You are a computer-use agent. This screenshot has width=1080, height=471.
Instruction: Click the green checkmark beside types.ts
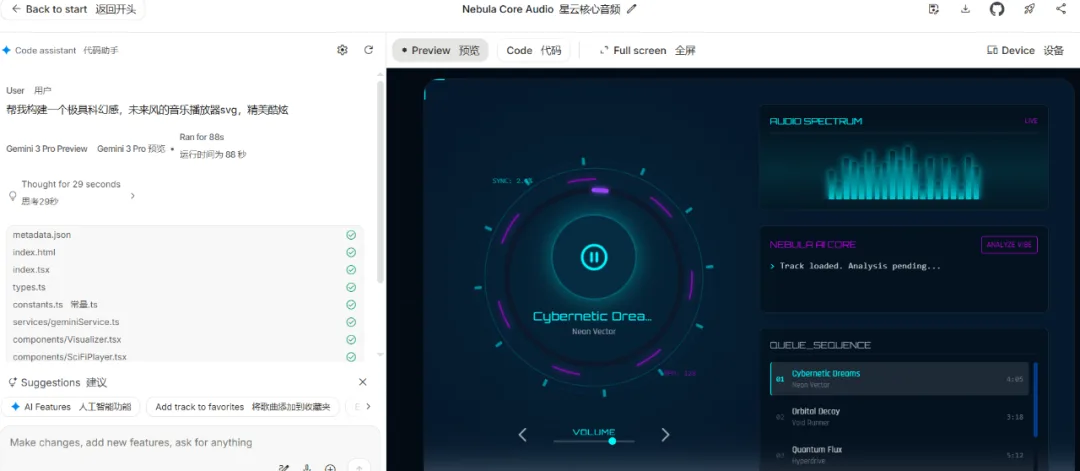pos(351,287)
